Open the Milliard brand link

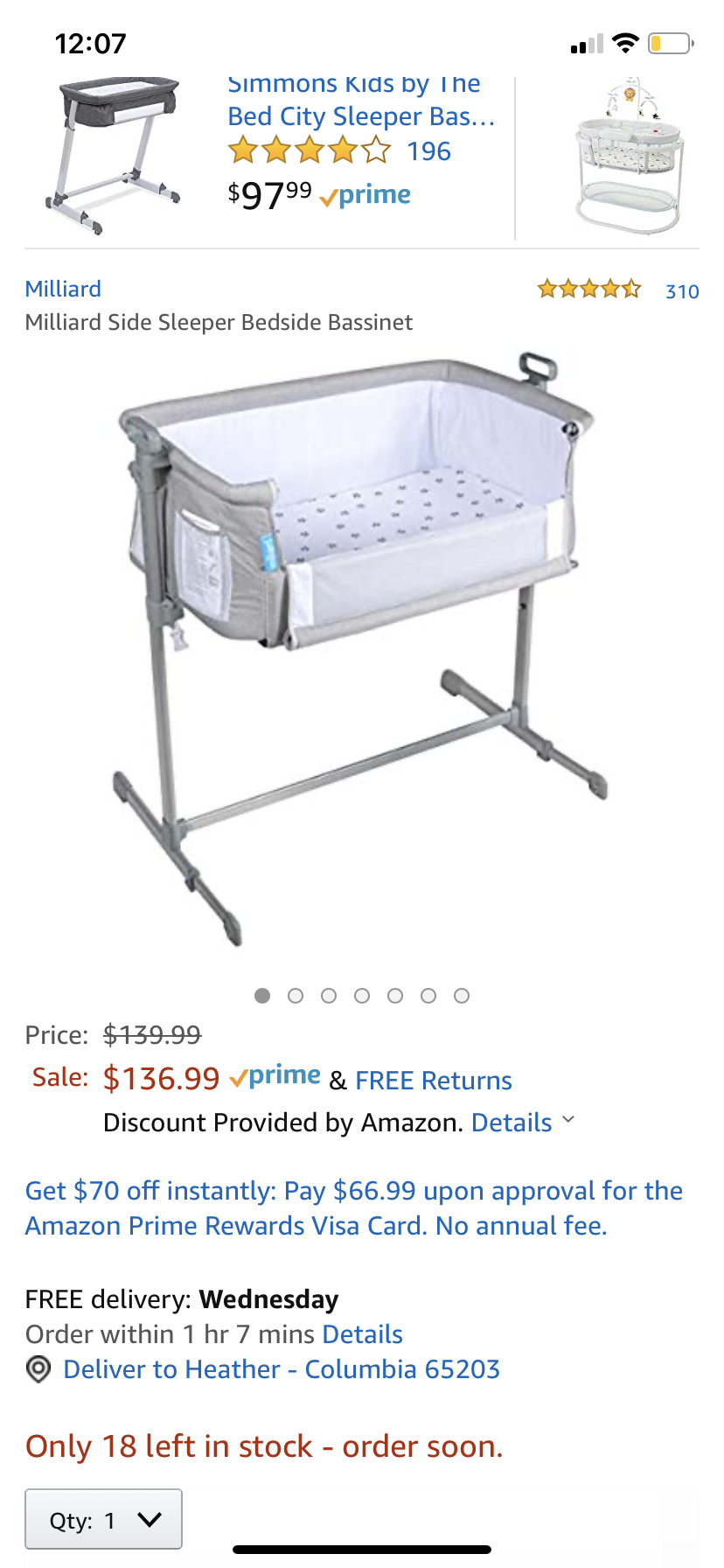[63, 289]
